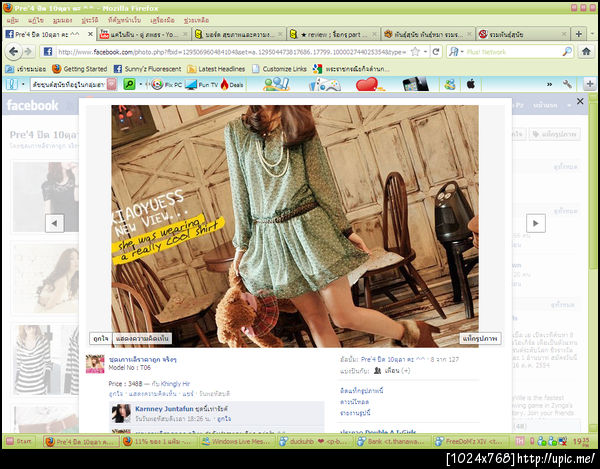
Task: Click the photo owner's profile thumbnail
Action: coord(95,364)
